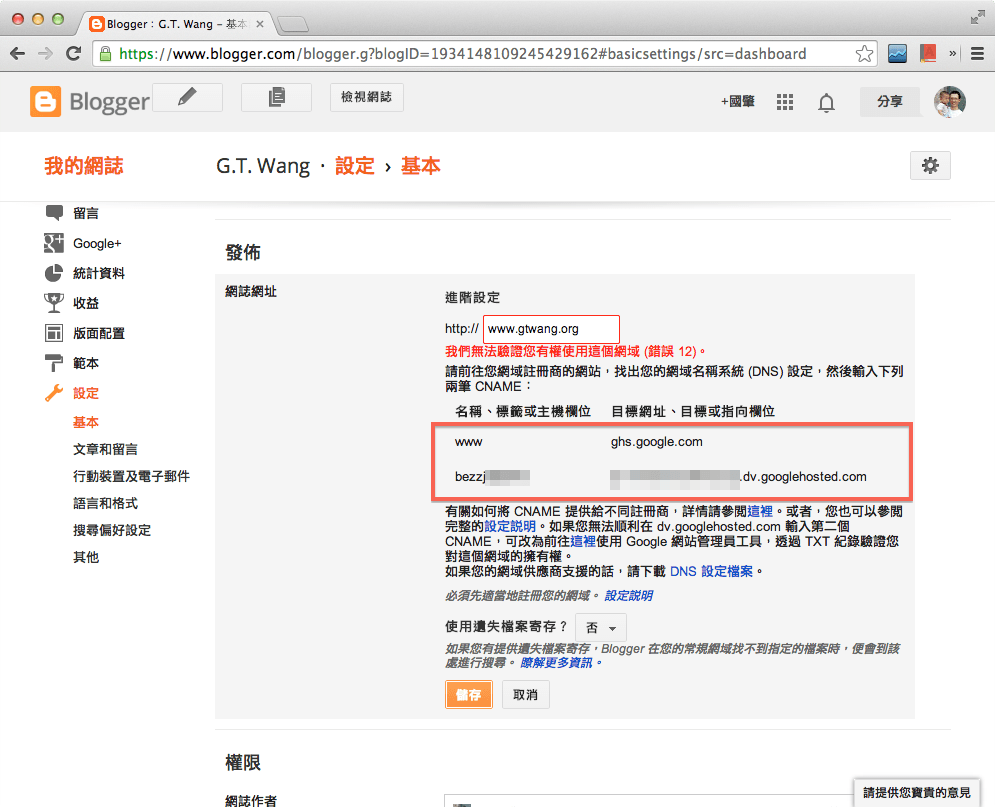The width and height of the screenshot is (995, 807).
Task: Open the post list icon beside the pencil
Action: 276,97
